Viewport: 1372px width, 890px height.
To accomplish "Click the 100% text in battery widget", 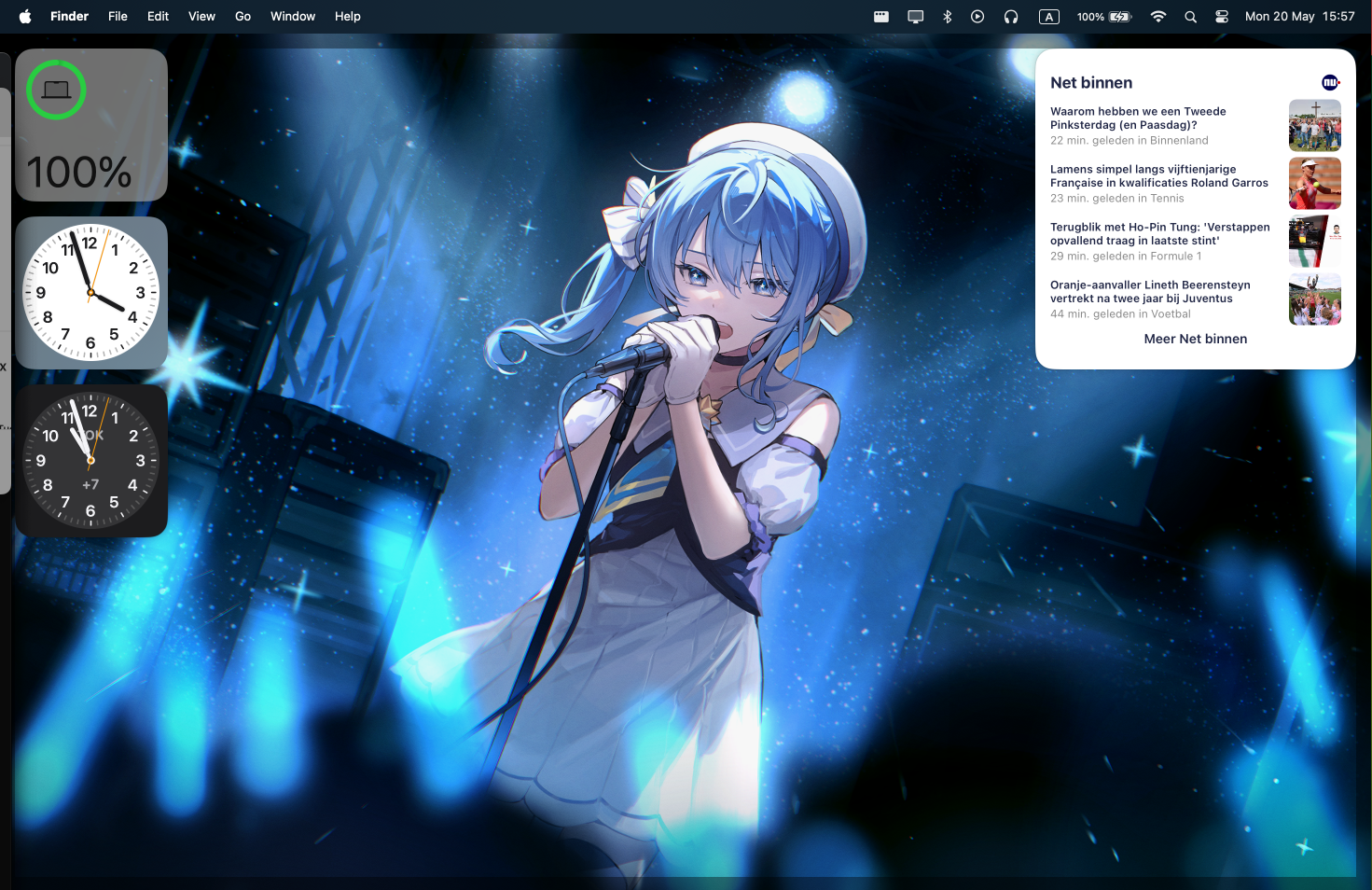I will click(79, 173).
